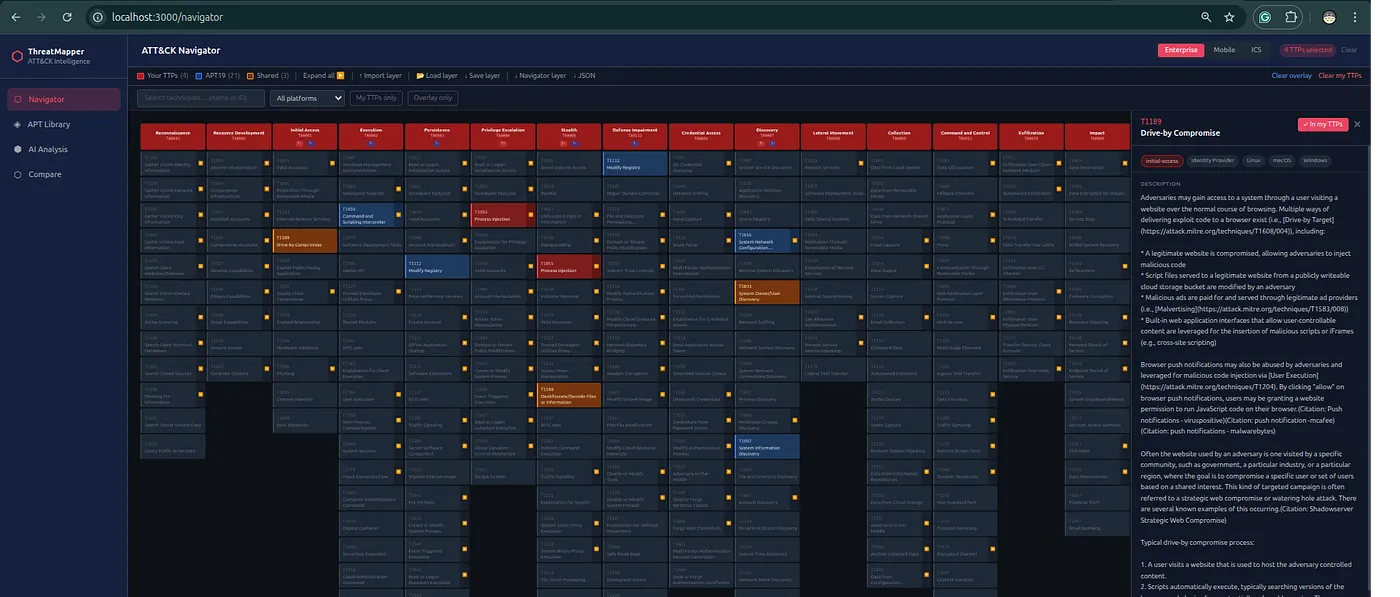
Task: Click the initial-access tag in details
Action: [1160, 160]
